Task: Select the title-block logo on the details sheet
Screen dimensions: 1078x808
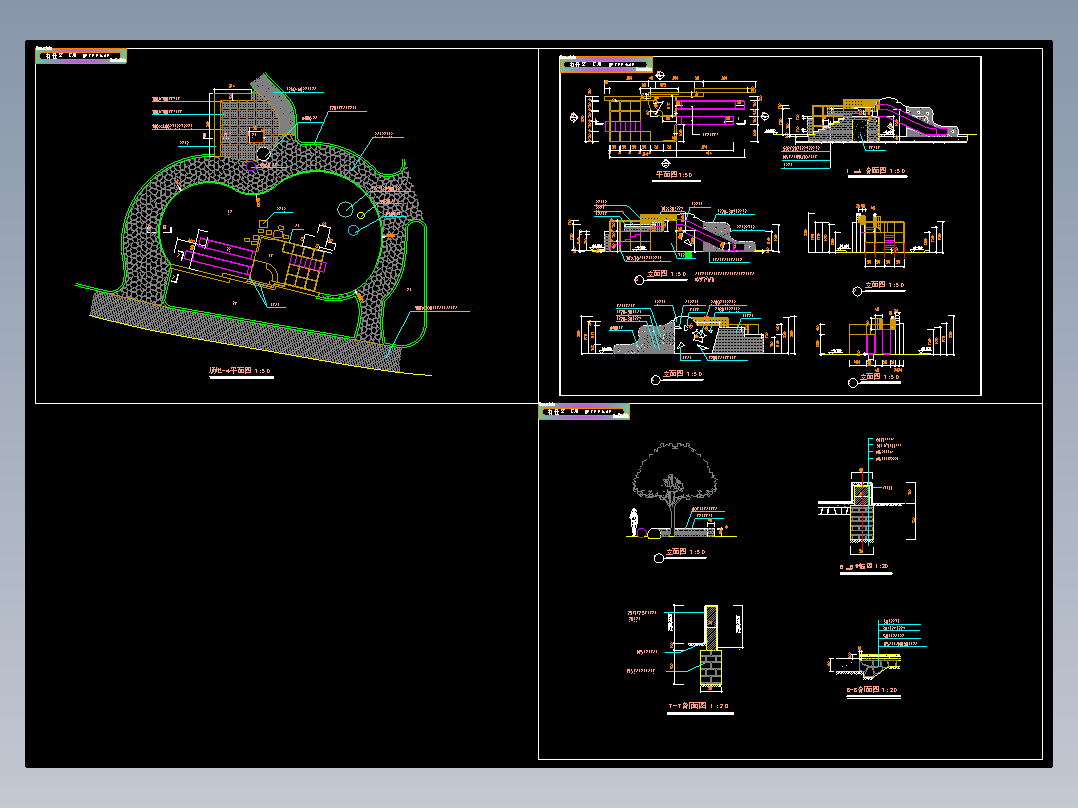Action: (584, 411)
